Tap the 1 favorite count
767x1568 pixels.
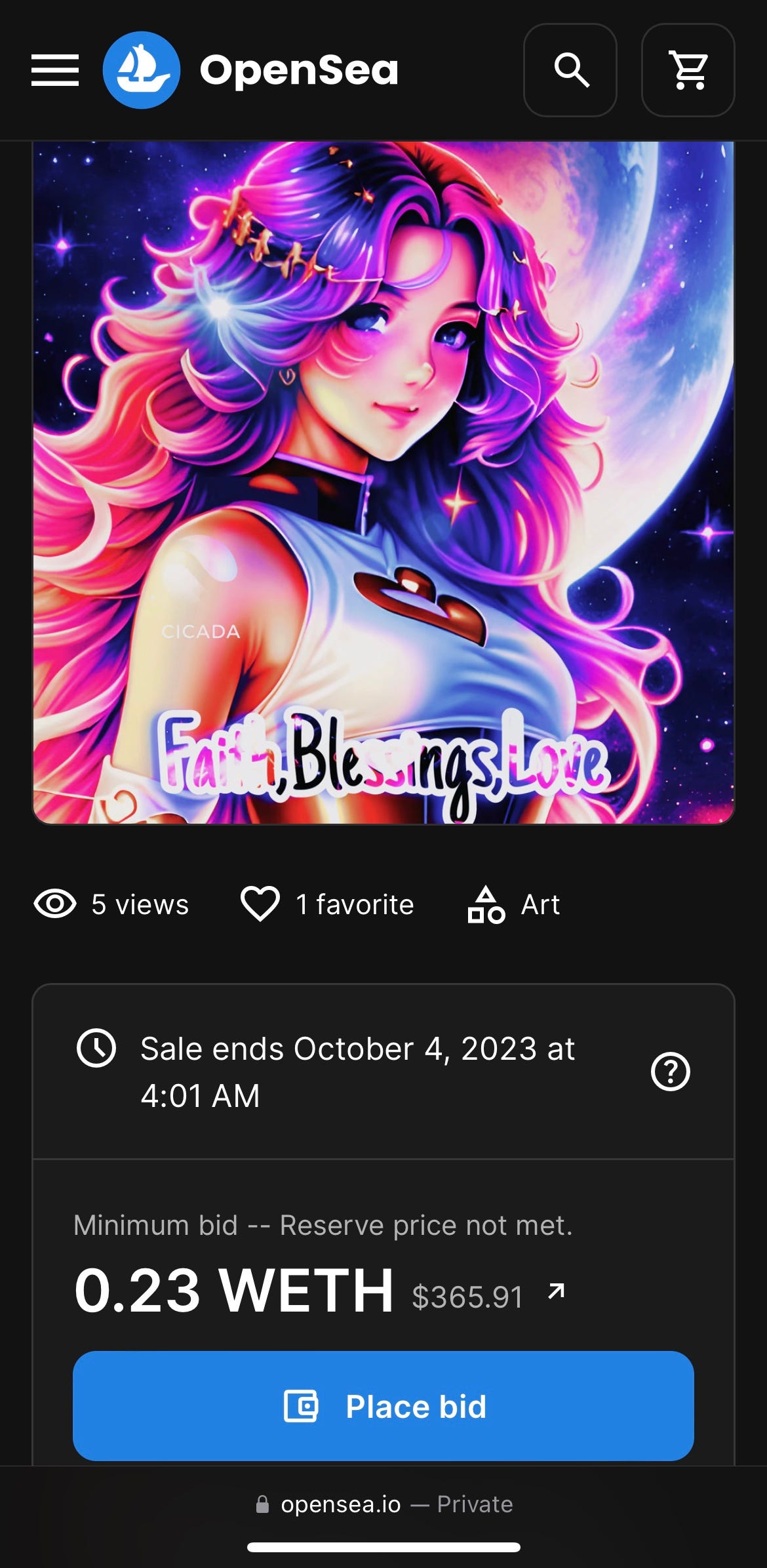pyautogui.click(x=355, y=904)
